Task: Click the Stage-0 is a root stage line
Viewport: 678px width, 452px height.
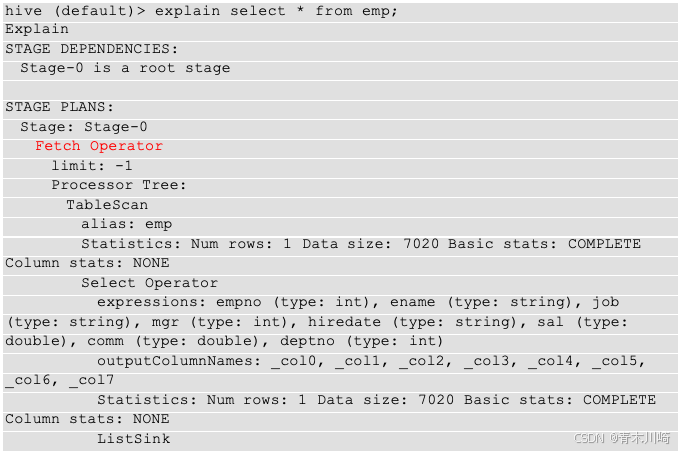Action: click(125, 68)
